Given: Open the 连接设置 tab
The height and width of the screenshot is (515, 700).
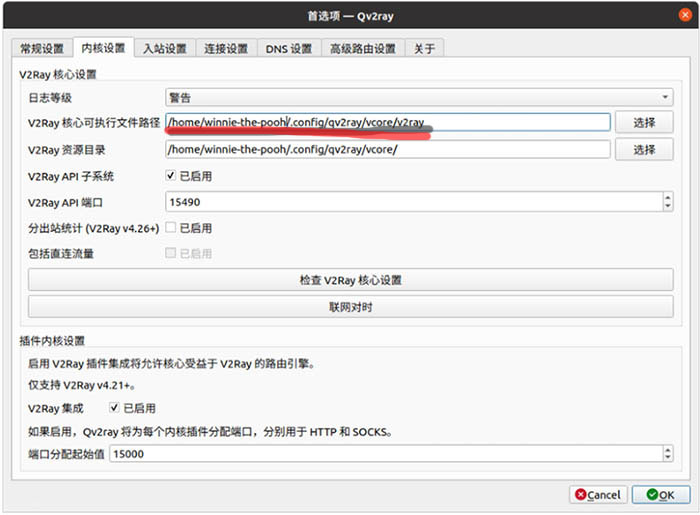Looking at the screenshot, I should 226,48.
